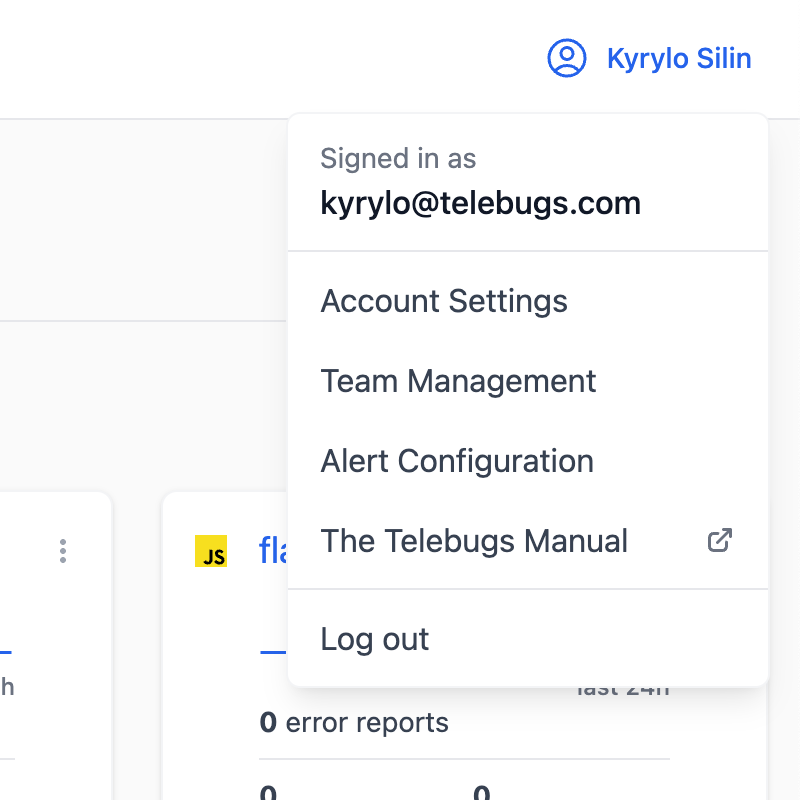800x800 pixels.
Task: Click the yellow JS project icon
Action: point(211,551)
